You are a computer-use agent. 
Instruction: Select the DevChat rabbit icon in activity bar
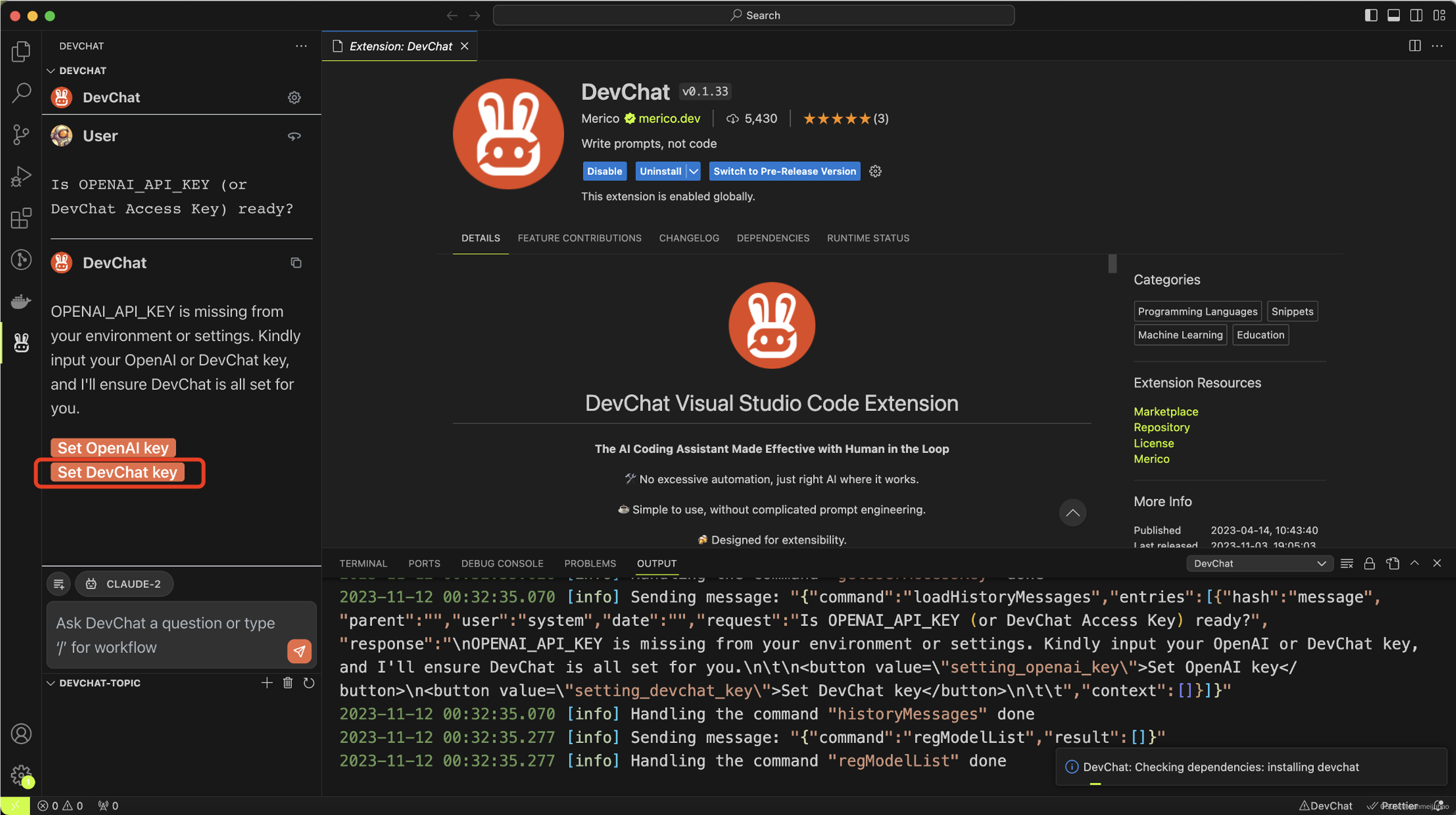coord(21,343)
